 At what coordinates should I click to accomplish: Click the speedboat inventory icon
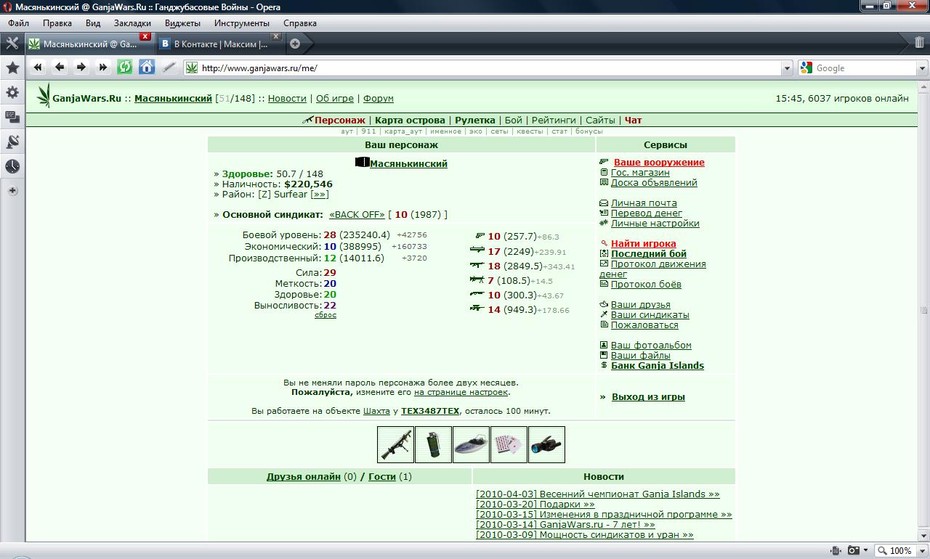[471, 444]
